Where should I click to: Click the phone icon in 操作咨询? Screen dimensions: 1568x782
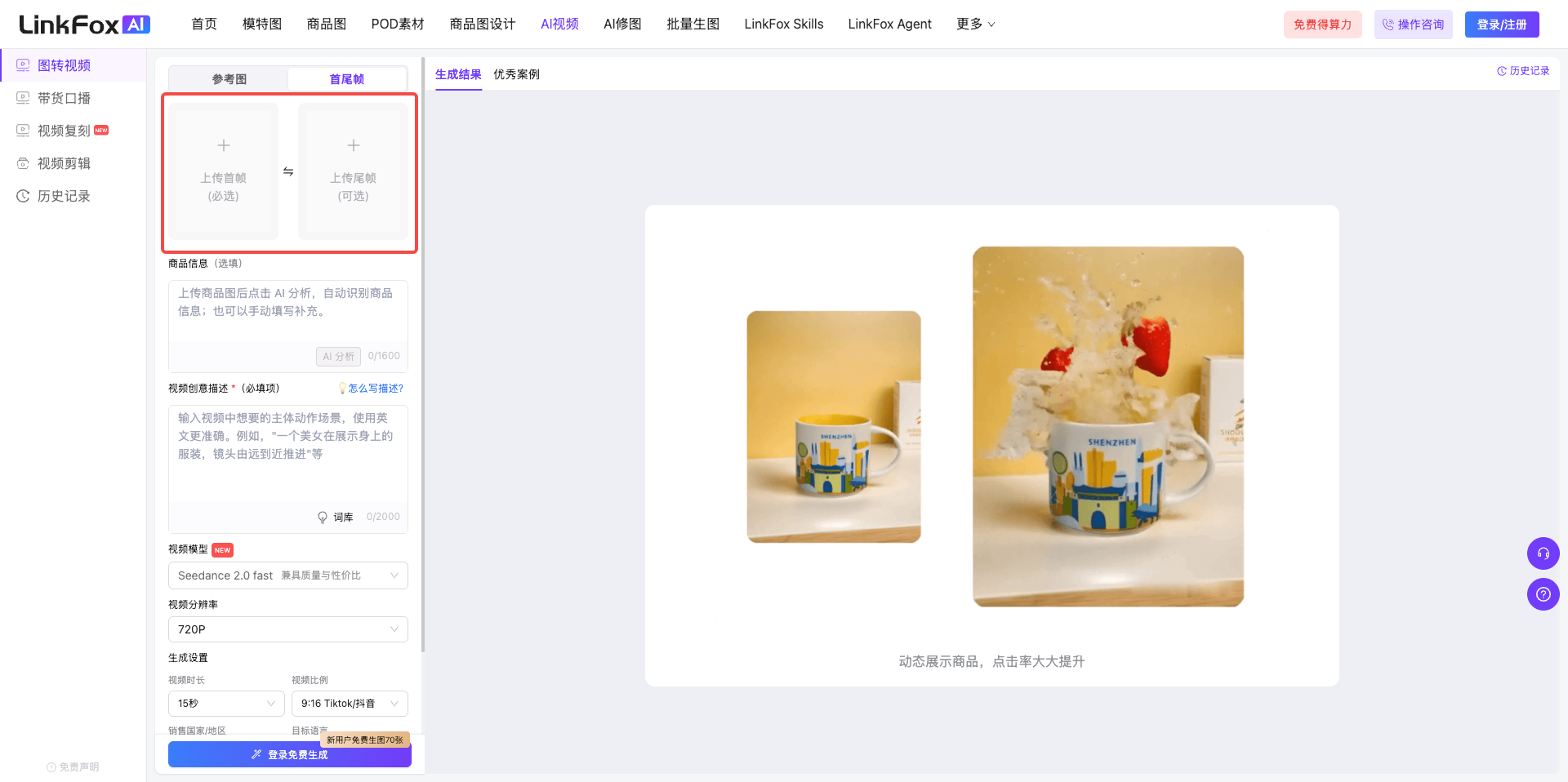pyautogui.click(x=1388, y=24)
